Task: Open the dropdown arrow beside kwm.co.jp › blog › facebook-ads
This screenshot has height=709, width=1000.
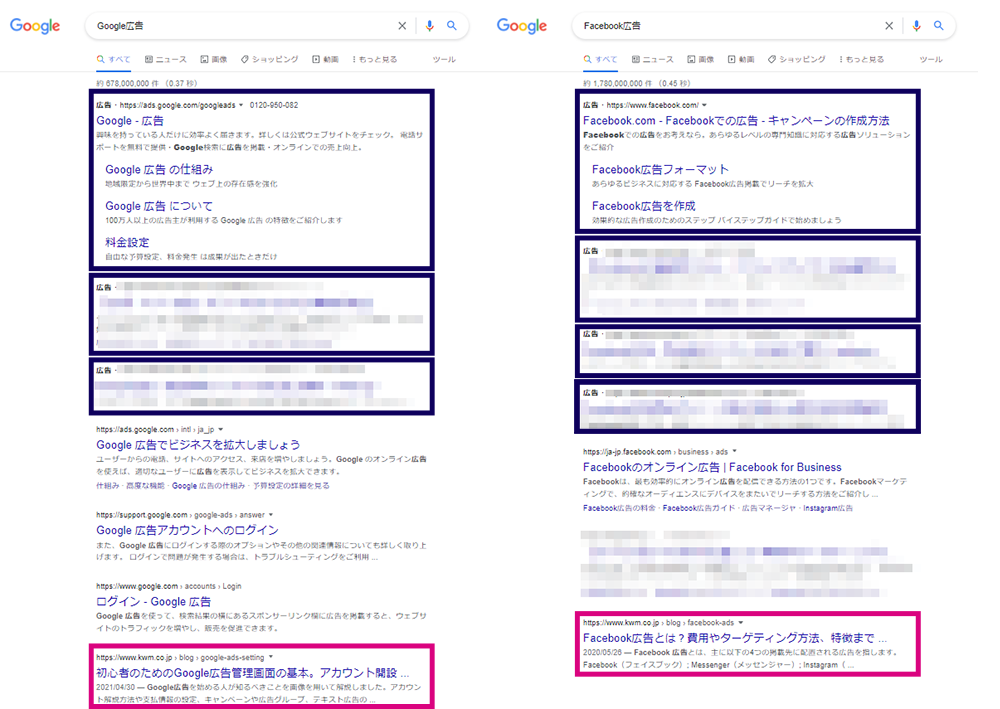Action: pyautogui.click(x=740, y=623)
